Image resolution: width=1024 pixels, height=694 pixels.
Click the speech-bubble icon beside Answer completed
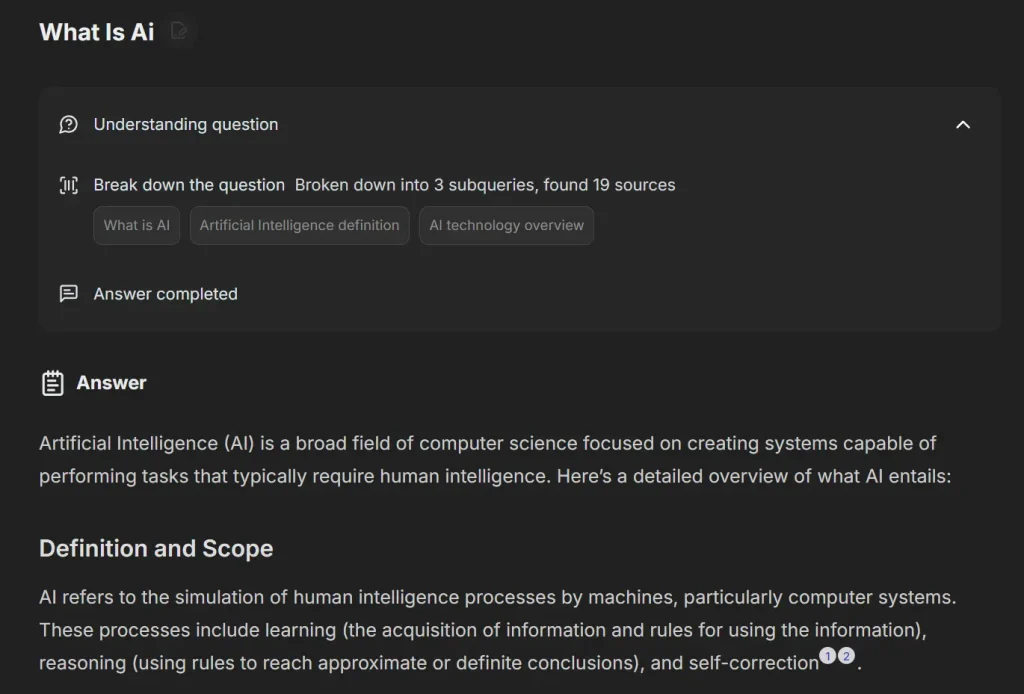coord(68,293)
